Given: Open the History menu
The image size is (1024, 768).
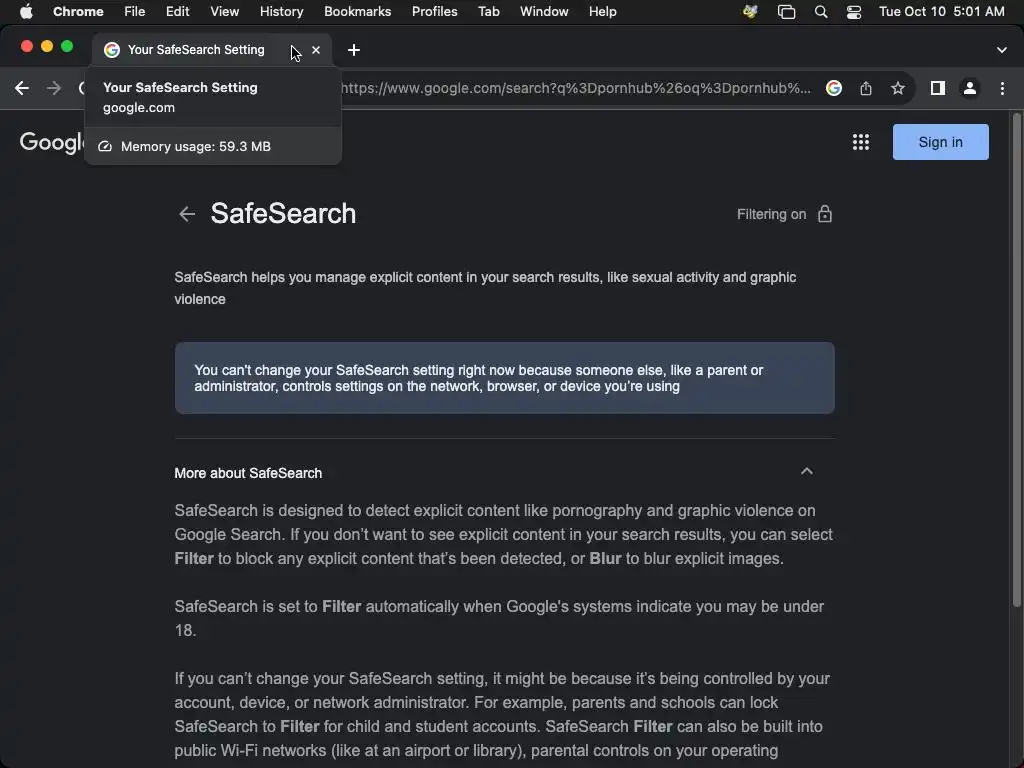Looking at the screenshot, I should (x=281, y=12).
